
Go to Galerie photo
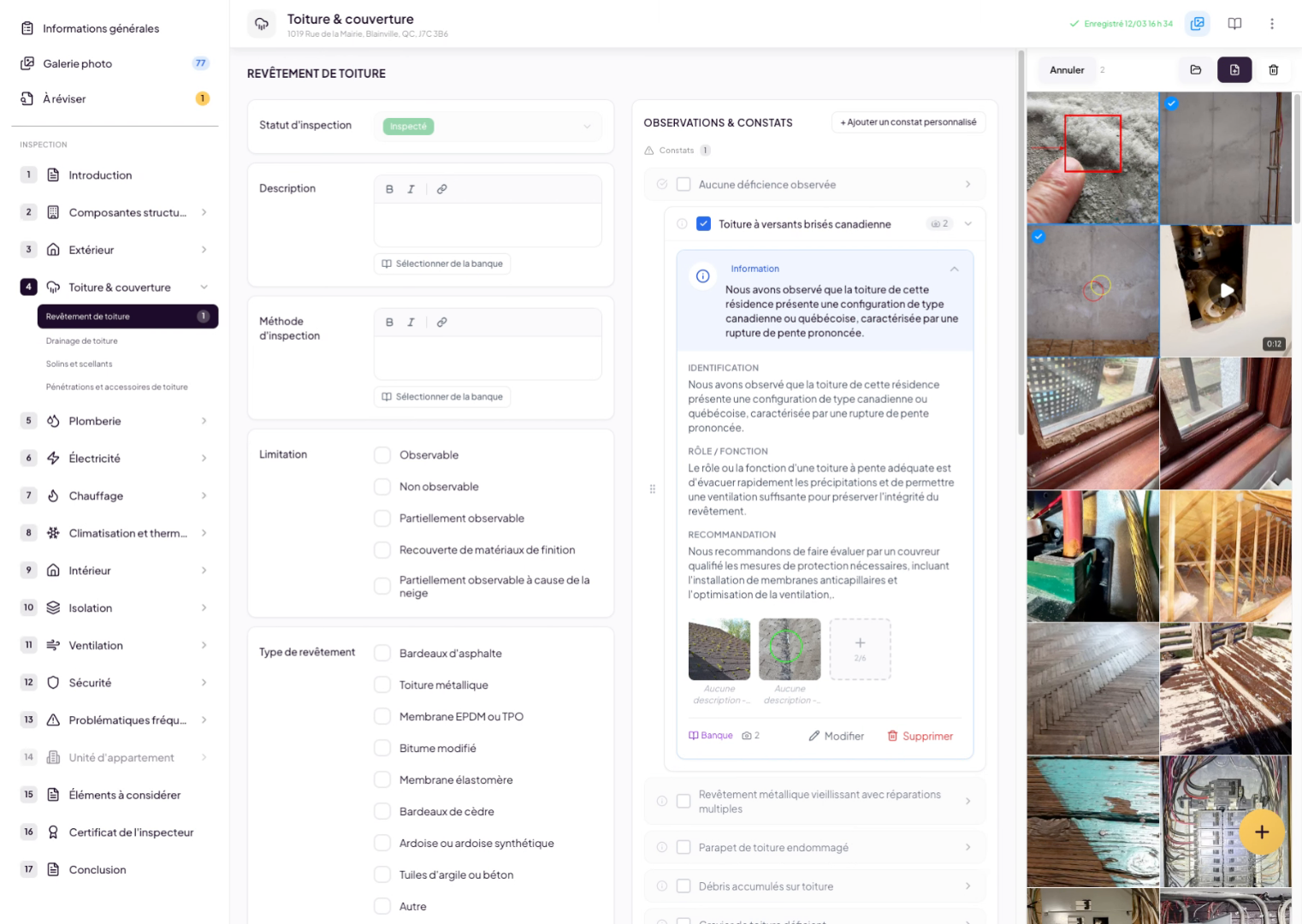point(78,63)
